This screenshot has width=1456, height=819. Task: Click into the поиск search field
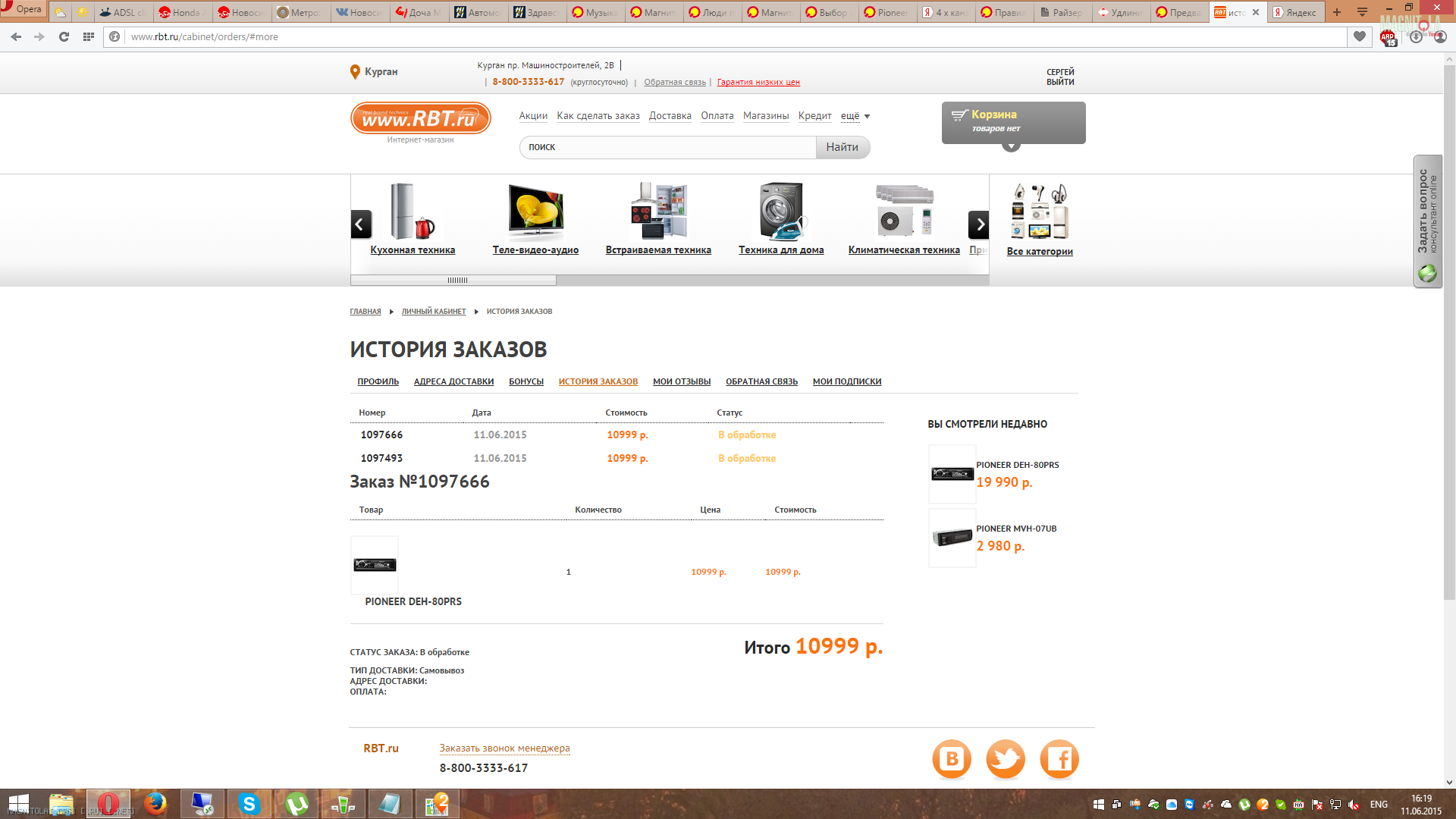pyautogui.click(x=667, y=147)
